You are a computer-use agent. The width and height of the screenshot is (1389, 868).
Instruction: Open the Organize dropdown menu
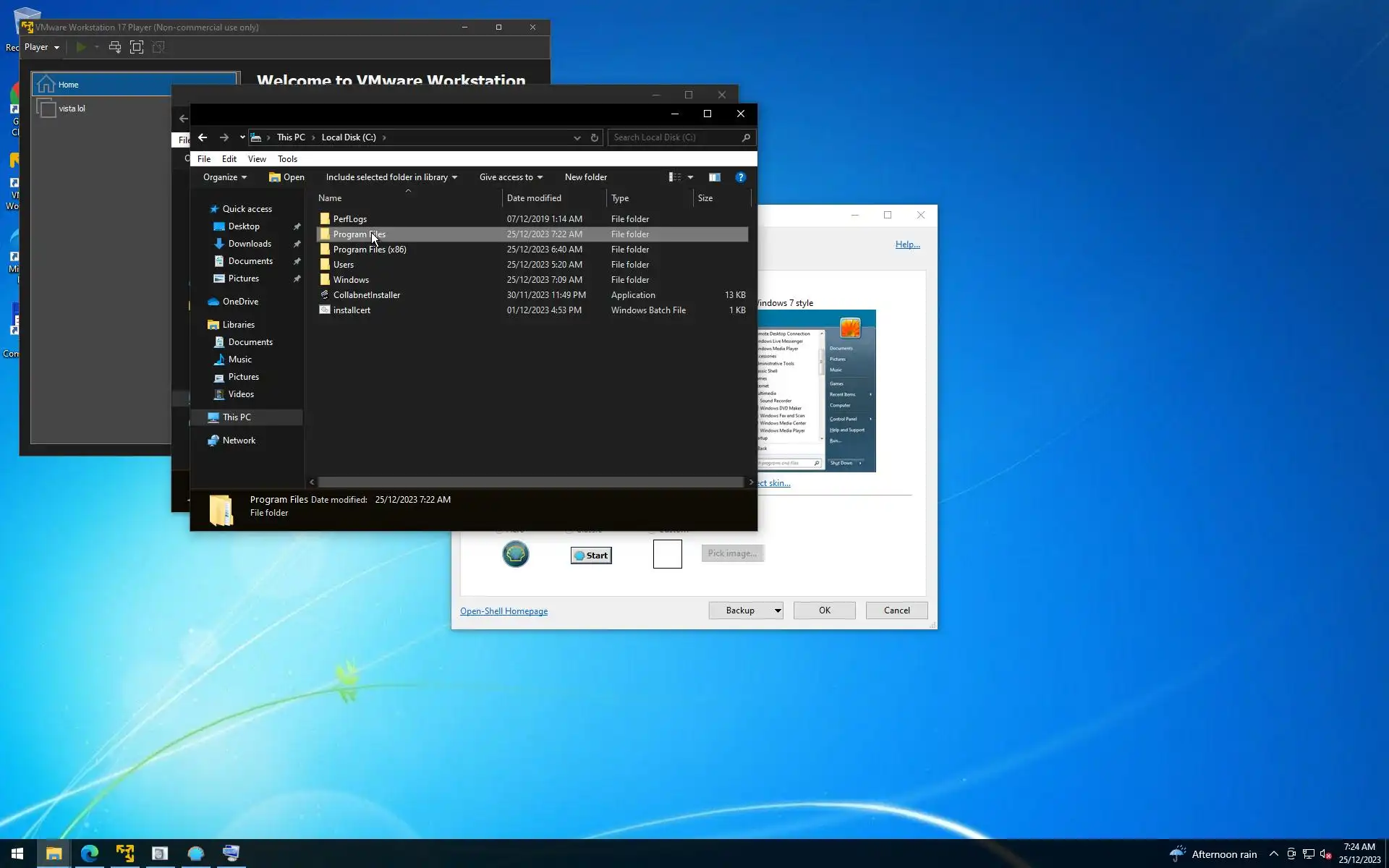224,177
